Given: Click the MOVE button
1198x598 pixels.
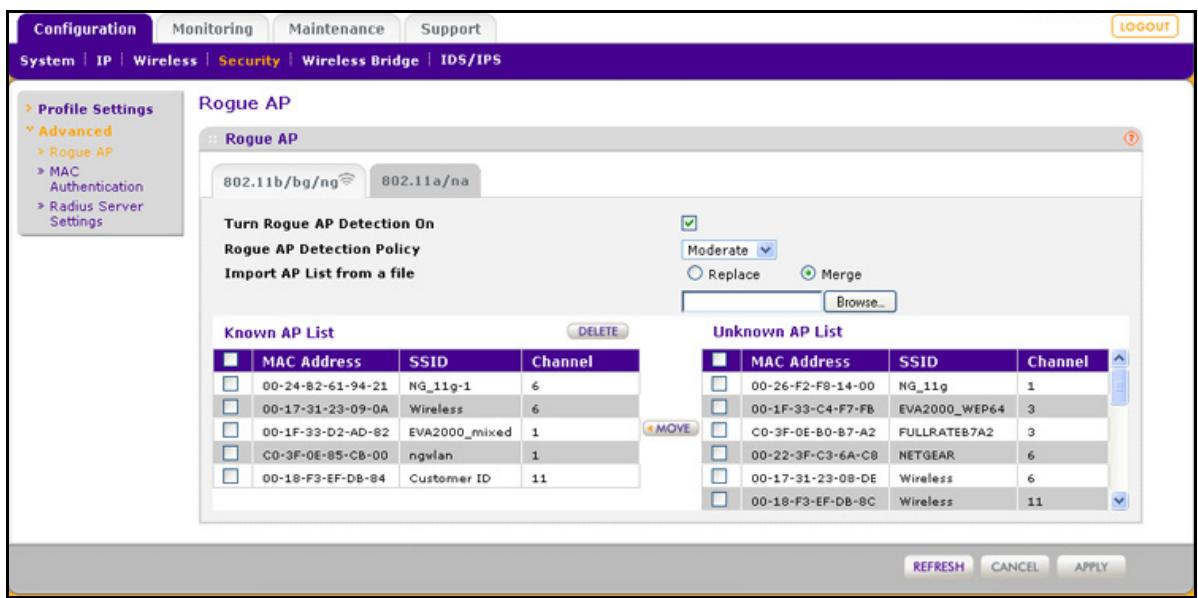Looking at the screenshot, I should [x=670, y=426].
